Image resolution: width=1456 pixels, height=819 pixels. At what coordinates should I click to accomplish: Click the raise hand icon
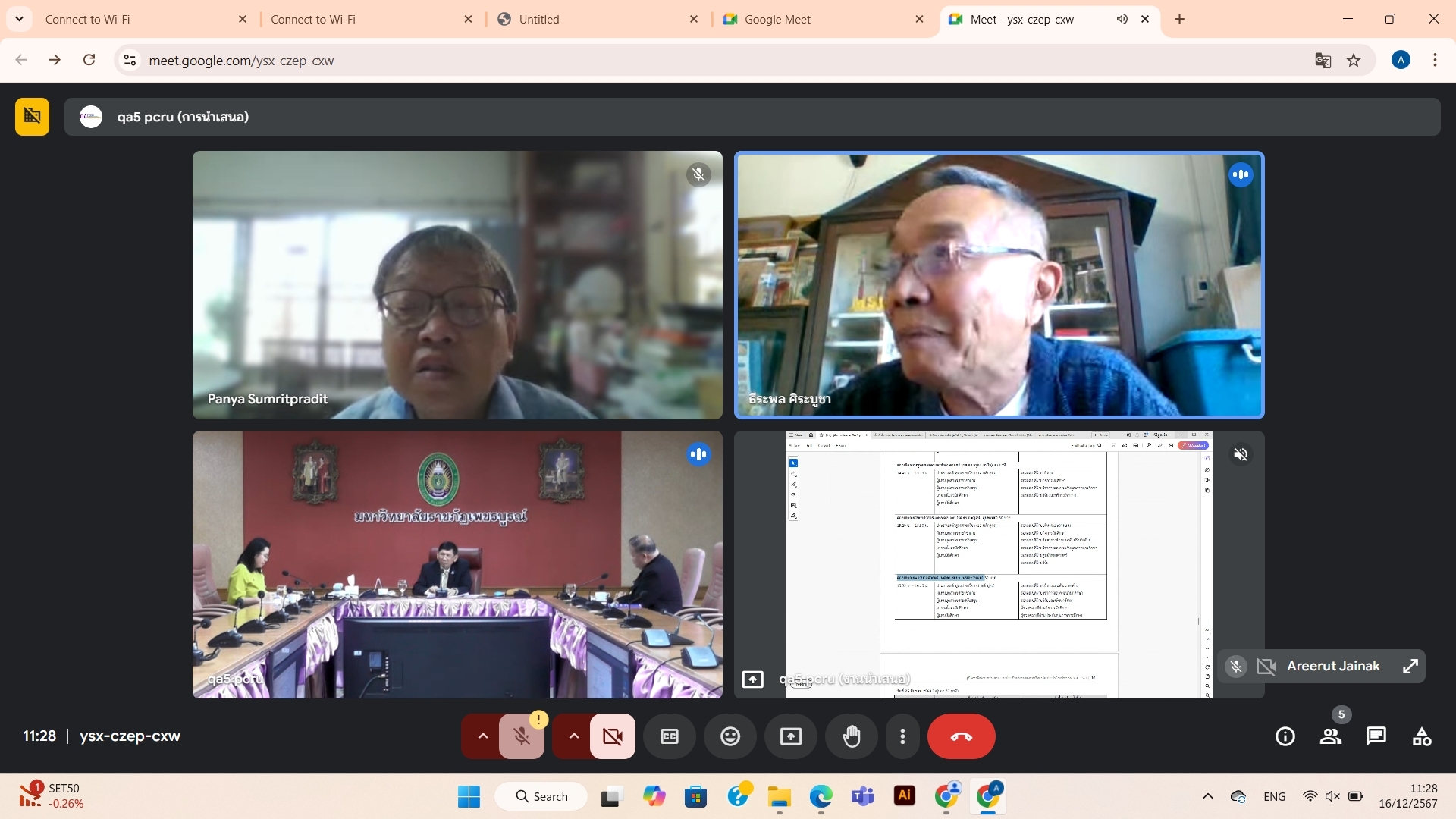[852, 736]
